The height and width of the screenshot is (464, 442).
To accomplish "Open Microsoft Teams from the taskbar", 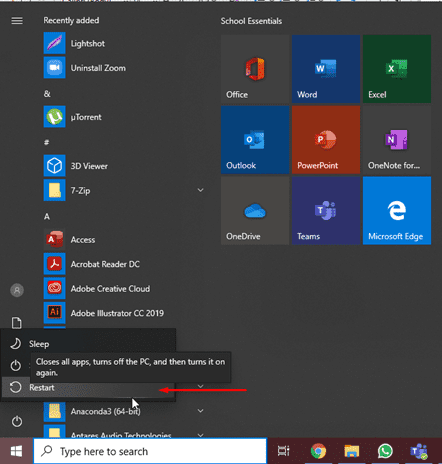I will click(x=419, y=451).
